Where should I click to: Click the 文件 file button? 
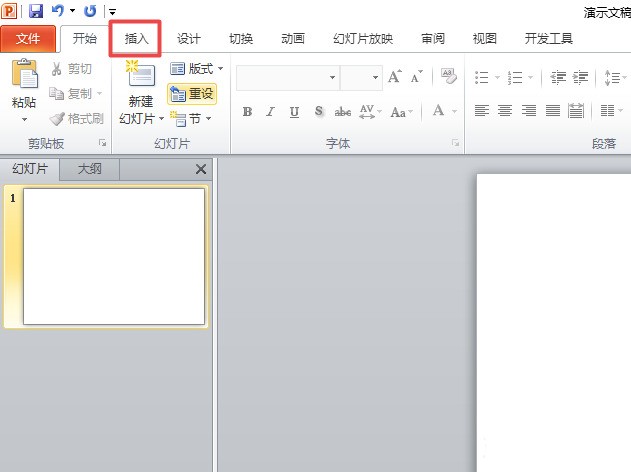[x=28, y=39]
